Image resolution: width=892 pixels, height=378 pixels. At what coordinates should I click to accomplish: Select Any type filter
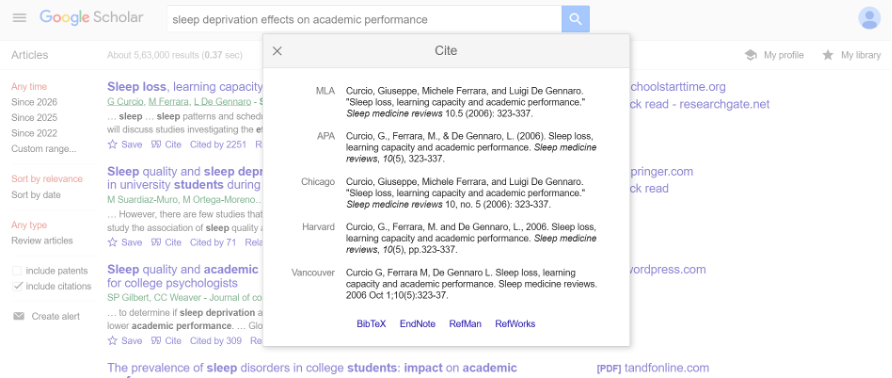tap(29, 225)
